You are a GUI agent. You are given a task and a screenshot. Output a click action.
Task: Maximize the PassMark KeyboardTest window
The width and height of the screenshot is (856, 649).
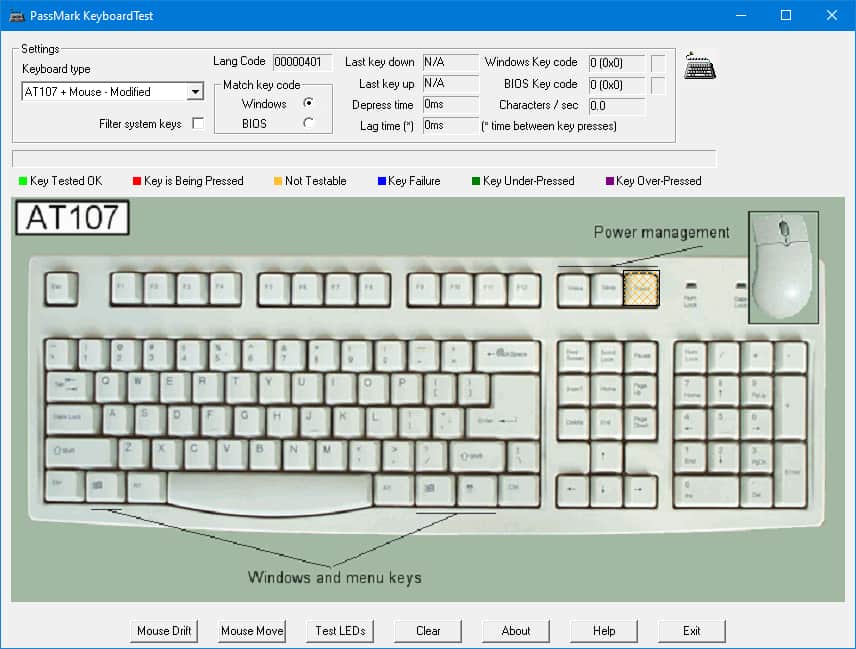786,15
